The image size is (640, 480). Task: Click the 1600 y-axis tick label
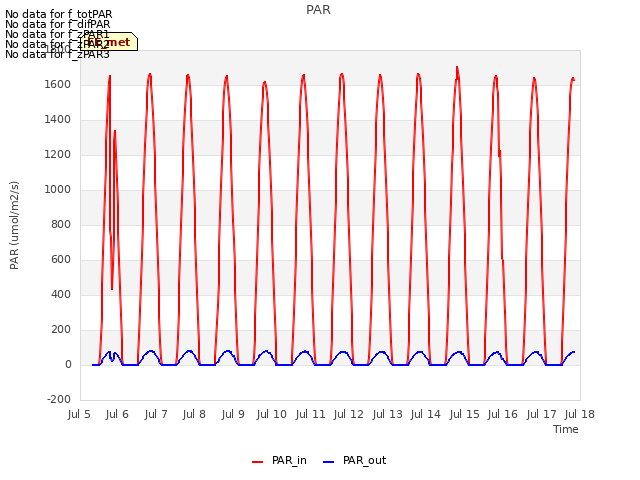(x=58, y=85)
